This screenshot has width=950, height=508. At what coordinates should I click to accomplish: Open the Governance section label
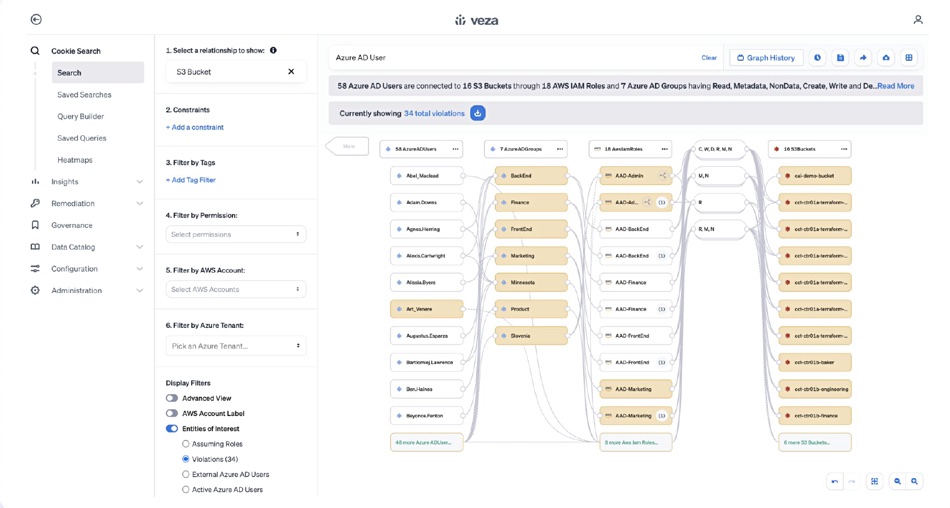pos(72,226)
